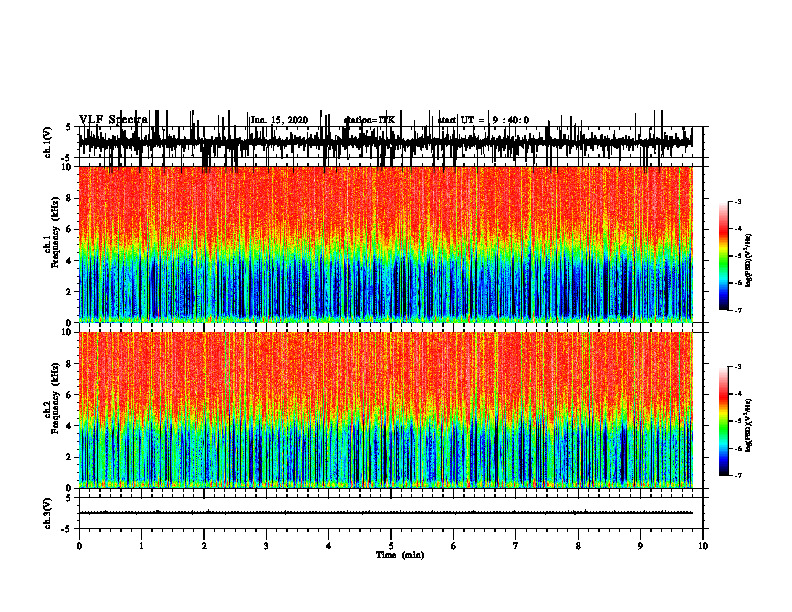Click time axis tick label '9'

pos(640,546)
